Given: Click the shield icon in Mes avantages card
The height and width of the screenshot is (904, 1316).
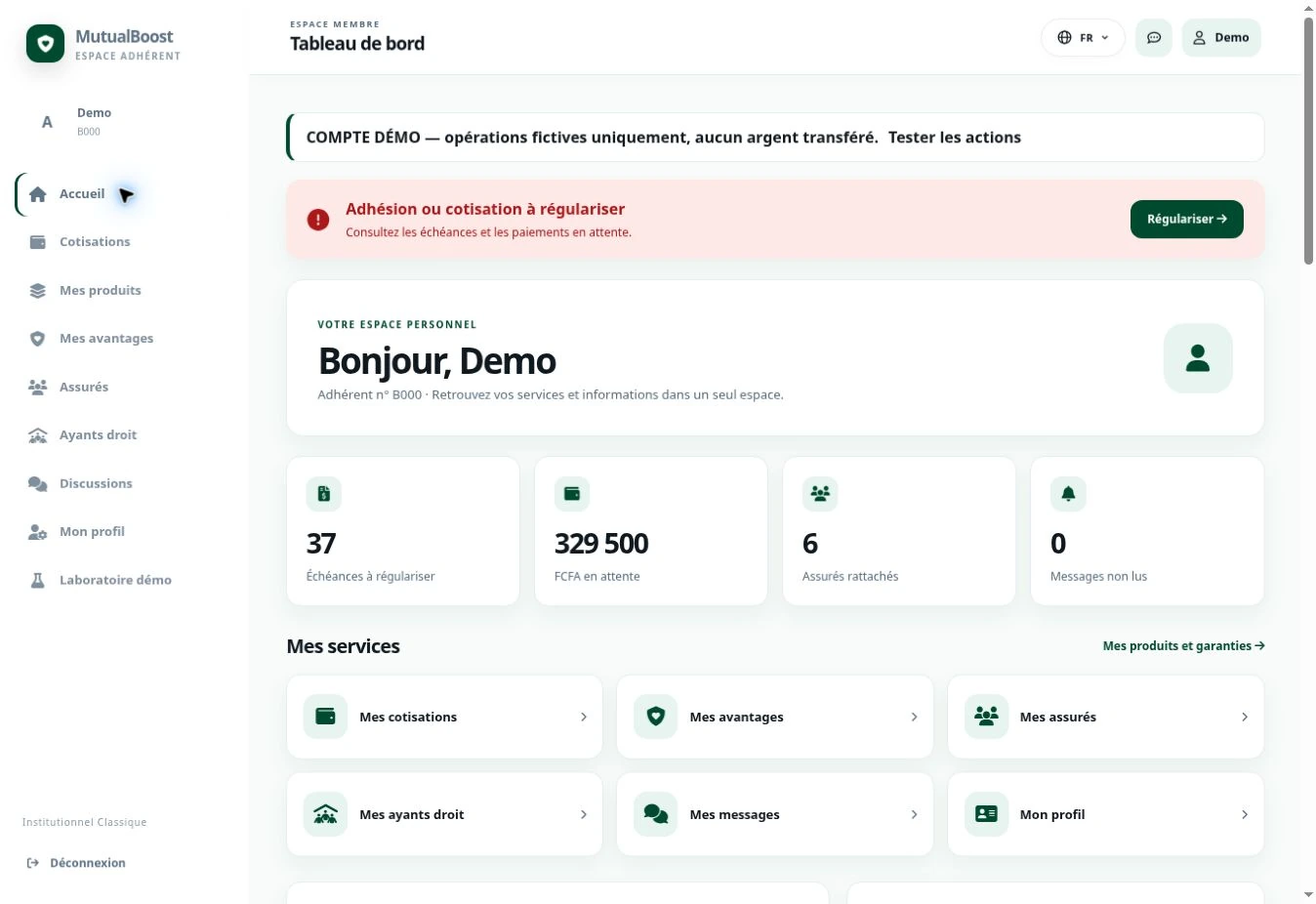Looking at the screenshot, I should tap(656, 717).
